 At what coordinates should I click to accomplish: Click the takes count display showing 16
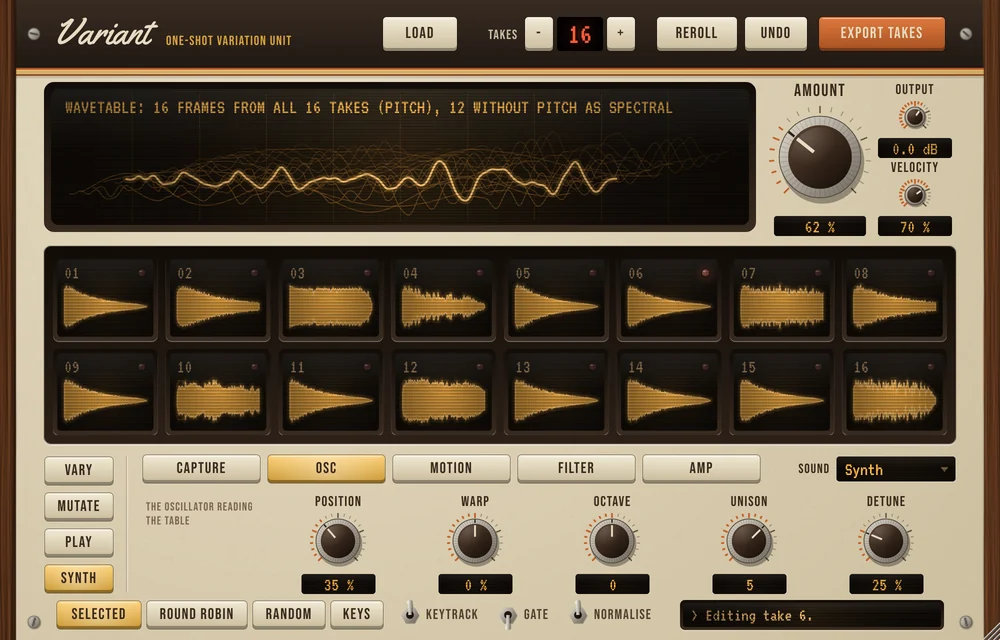(x=580, y=34)
